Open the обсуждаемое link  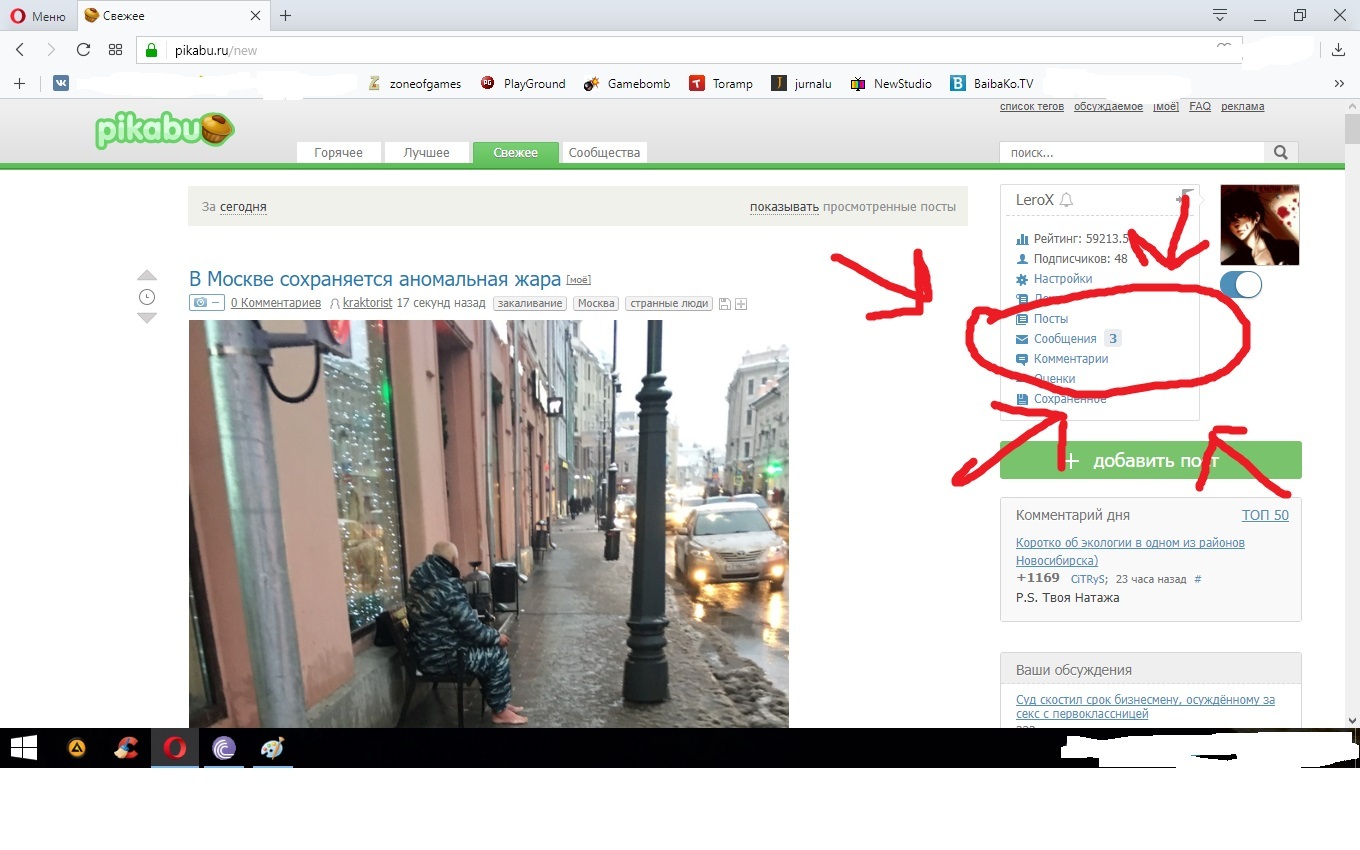(x=1108, y=107)
